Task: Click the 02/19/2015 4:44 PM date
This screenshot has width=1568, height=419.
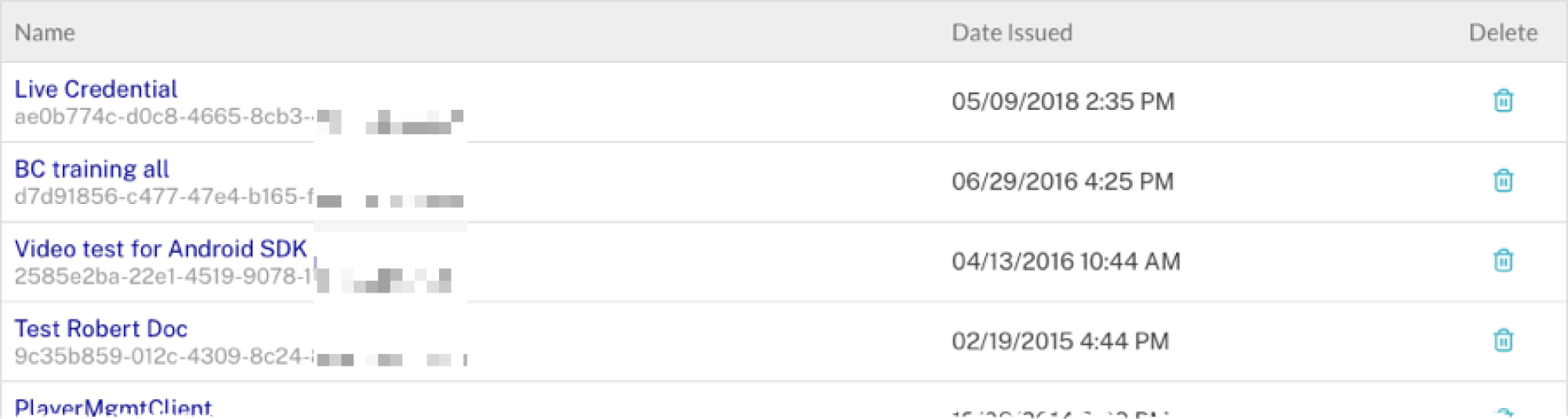Action: click(x=1060, y=341)
